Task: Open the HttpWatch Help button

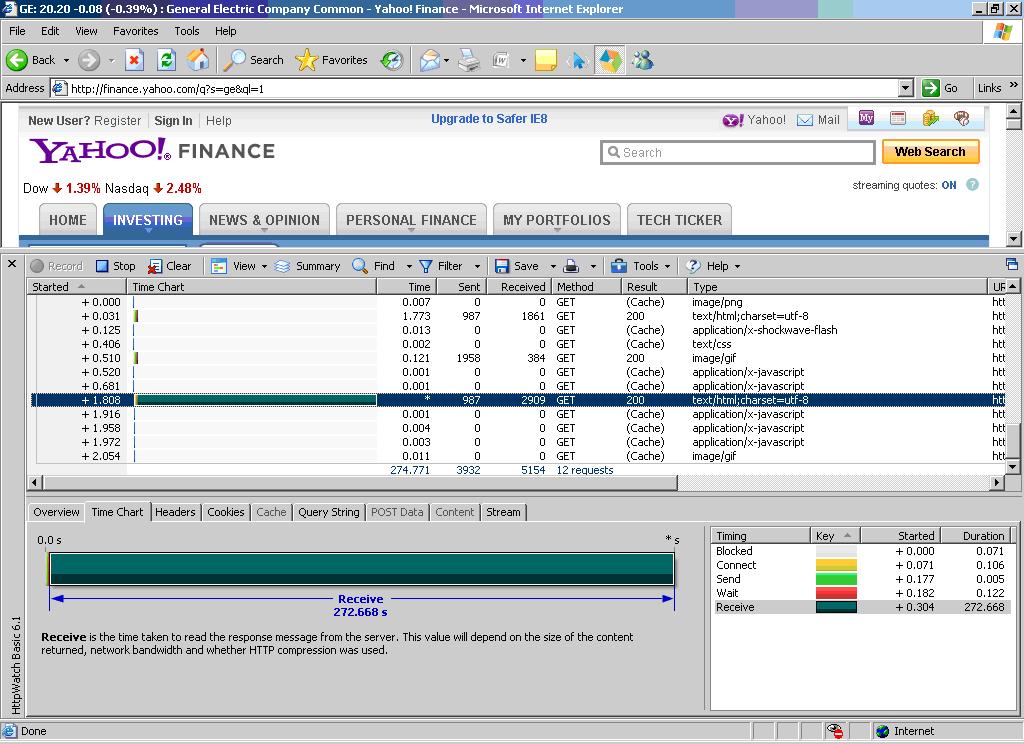Action: [x=712, y=266]
